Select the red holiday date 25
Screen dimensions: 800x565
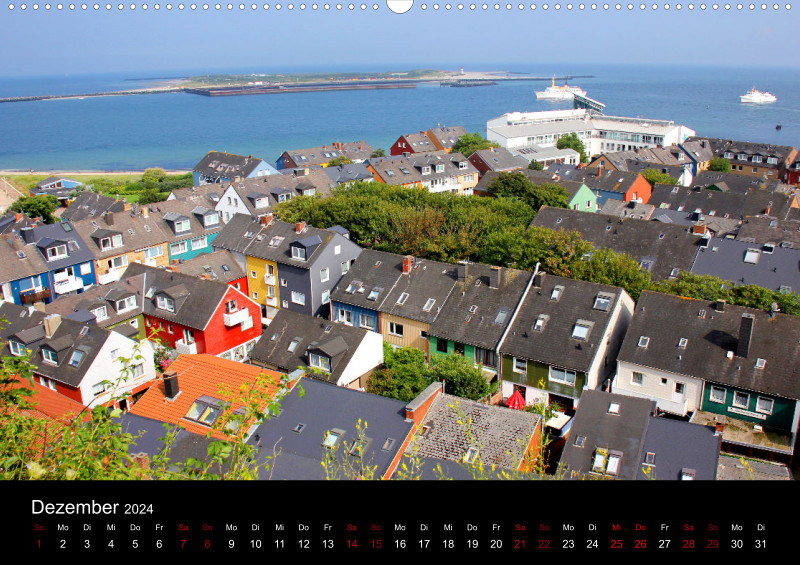pos(617,544)
